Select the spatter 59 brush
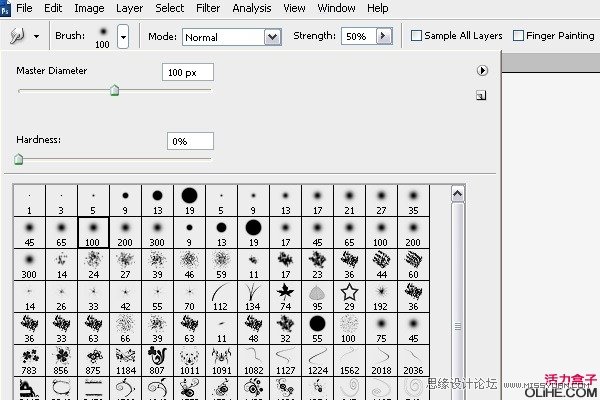The width and height of the screenshot is (600, 400). point(222,265)
